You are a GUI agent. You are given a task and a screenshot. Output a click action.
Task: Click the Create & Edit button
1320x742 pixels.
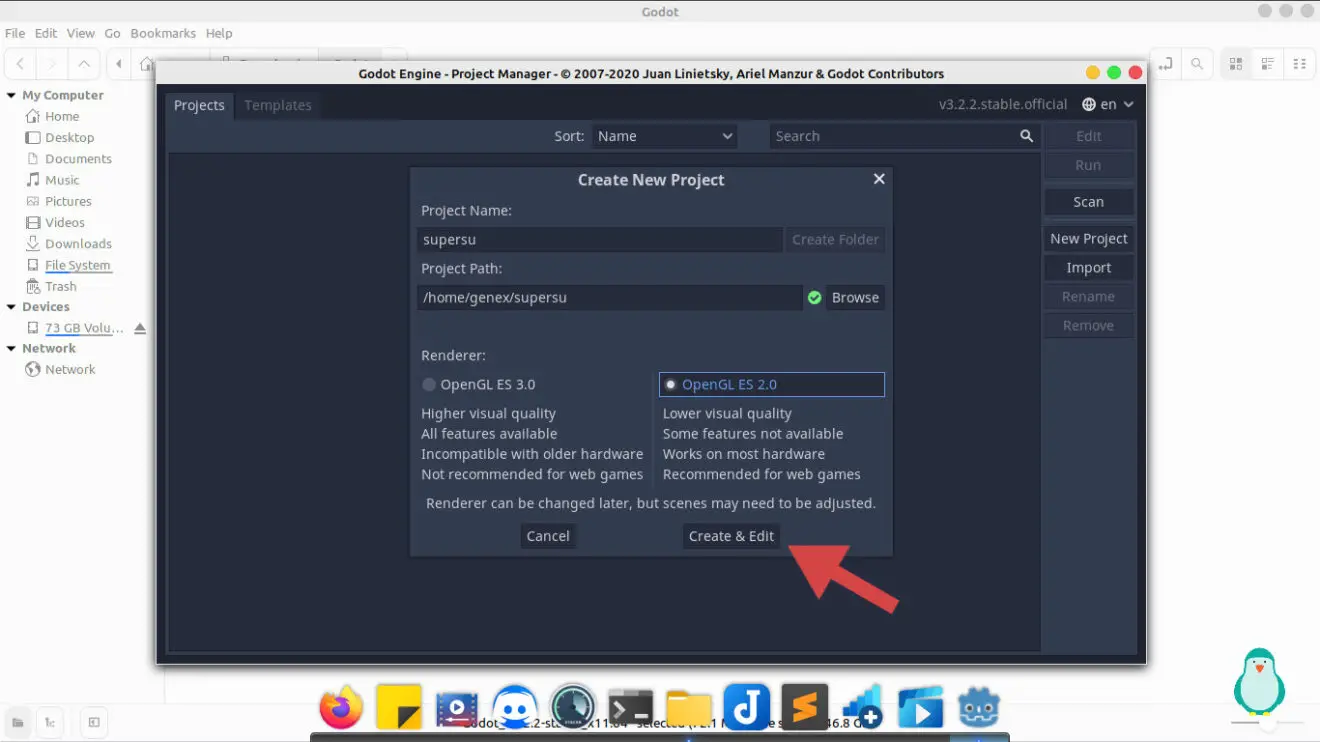pyautogui.click(x=731, y=536)
